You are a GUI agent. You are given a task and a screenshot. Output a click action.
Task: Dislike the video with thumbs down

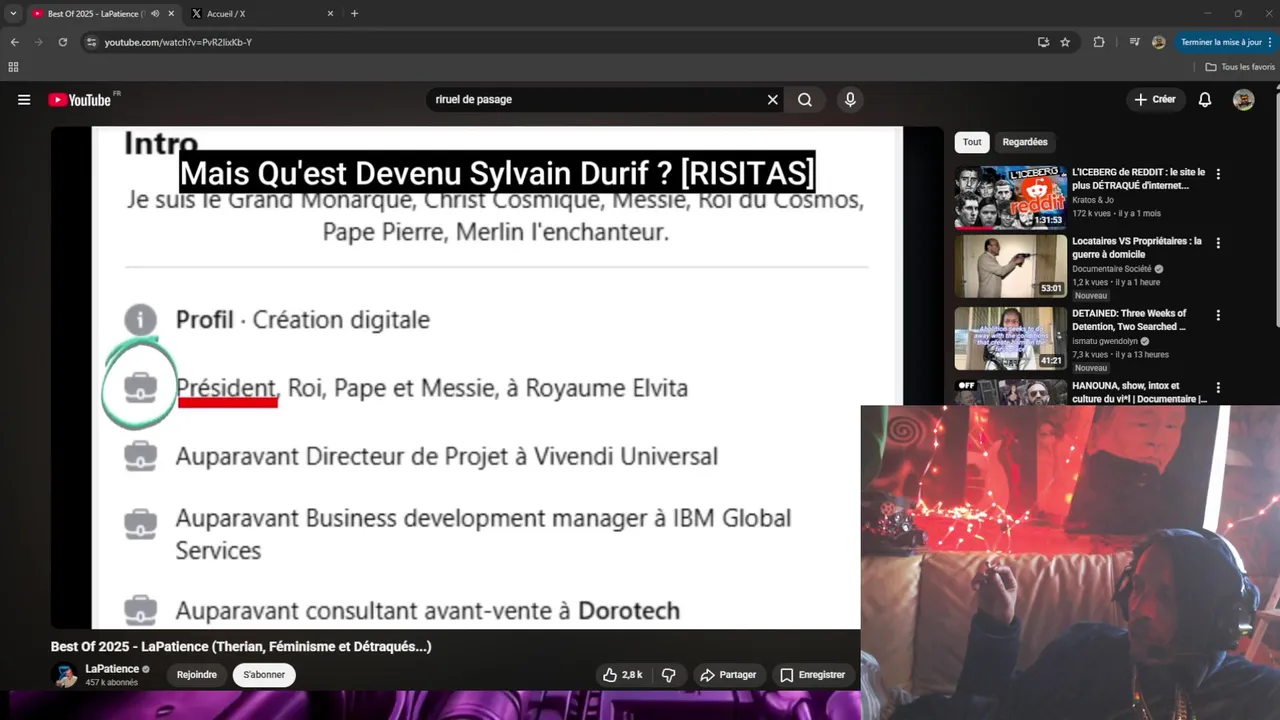[x=669, y=675]
